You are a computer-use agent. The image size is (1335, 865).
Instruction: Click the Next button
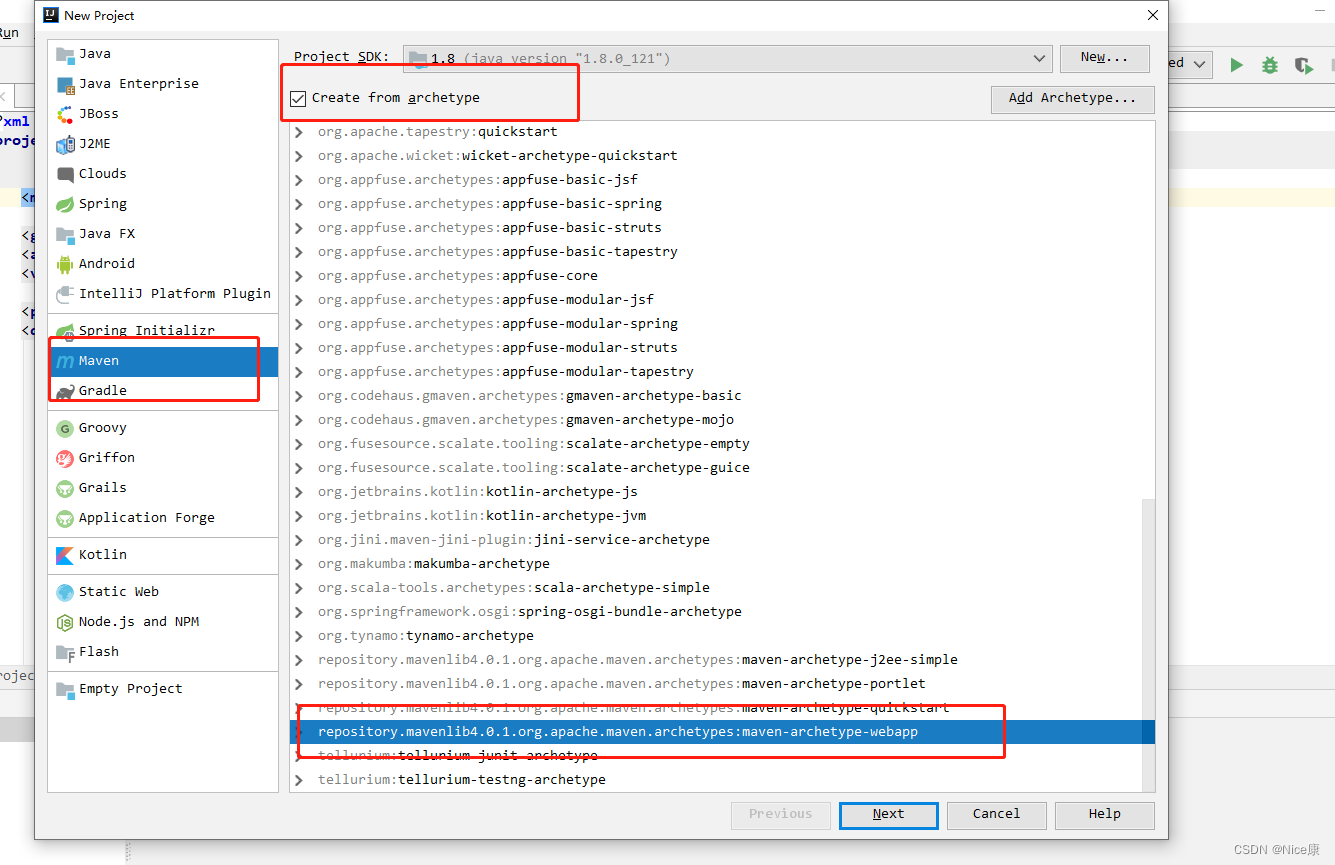point(889,814)
